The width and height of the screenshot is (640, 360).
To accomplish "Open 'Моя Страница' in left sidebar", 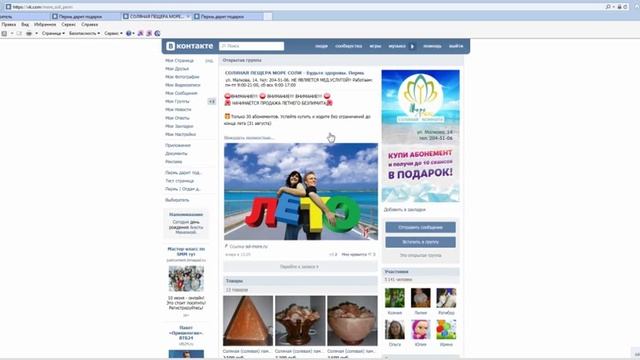I will (180, 60).
